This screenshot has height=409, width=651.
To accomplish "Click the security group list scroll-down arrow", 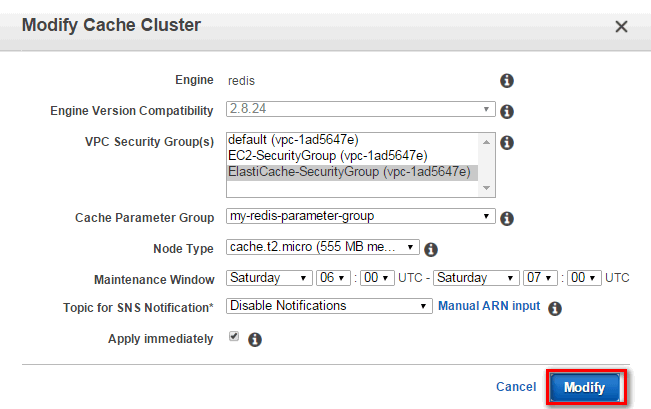I will 486,188.
